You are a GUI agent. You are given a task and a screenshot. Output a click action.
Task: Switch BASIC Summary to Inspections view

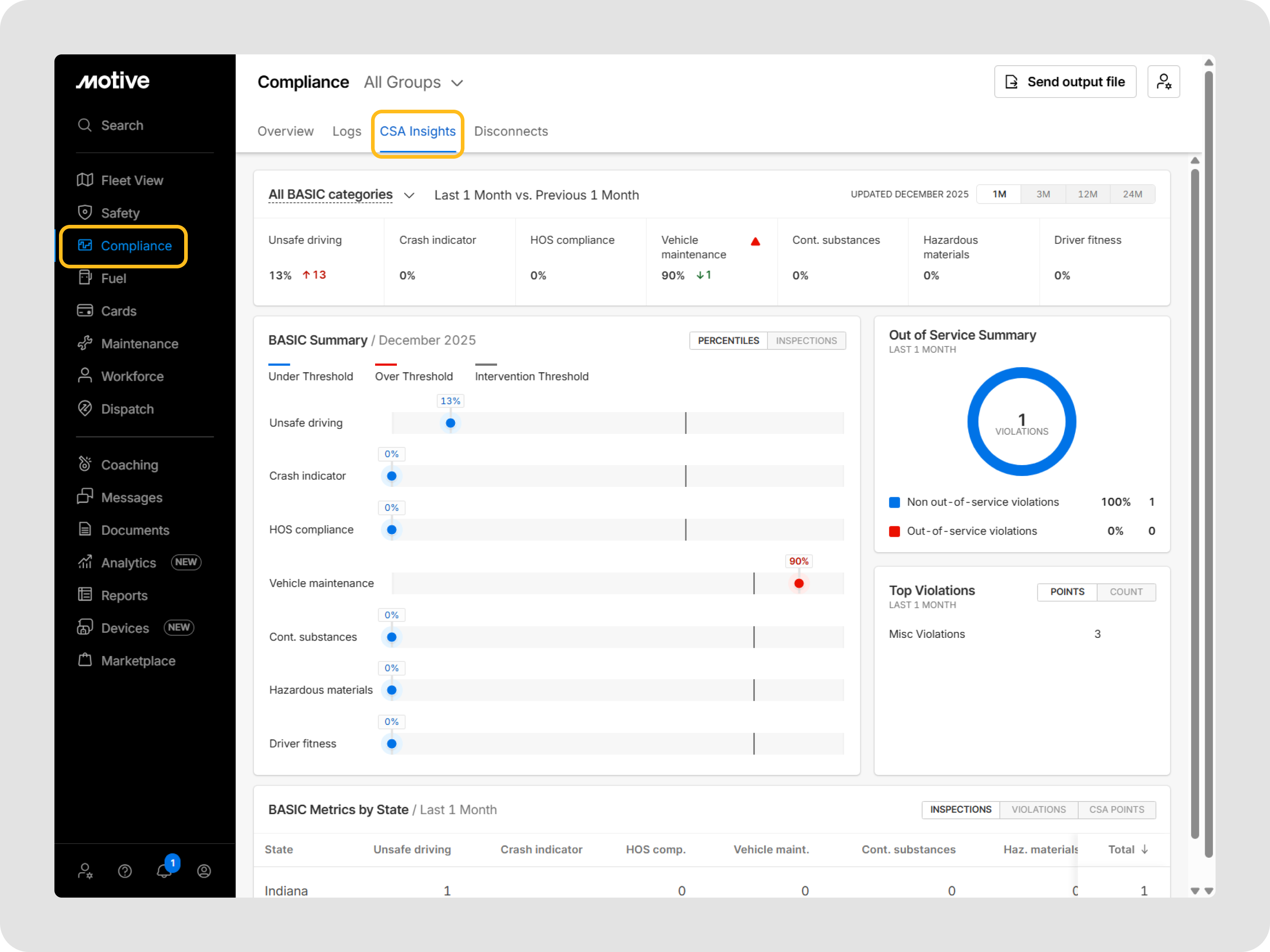coord(806,340)
